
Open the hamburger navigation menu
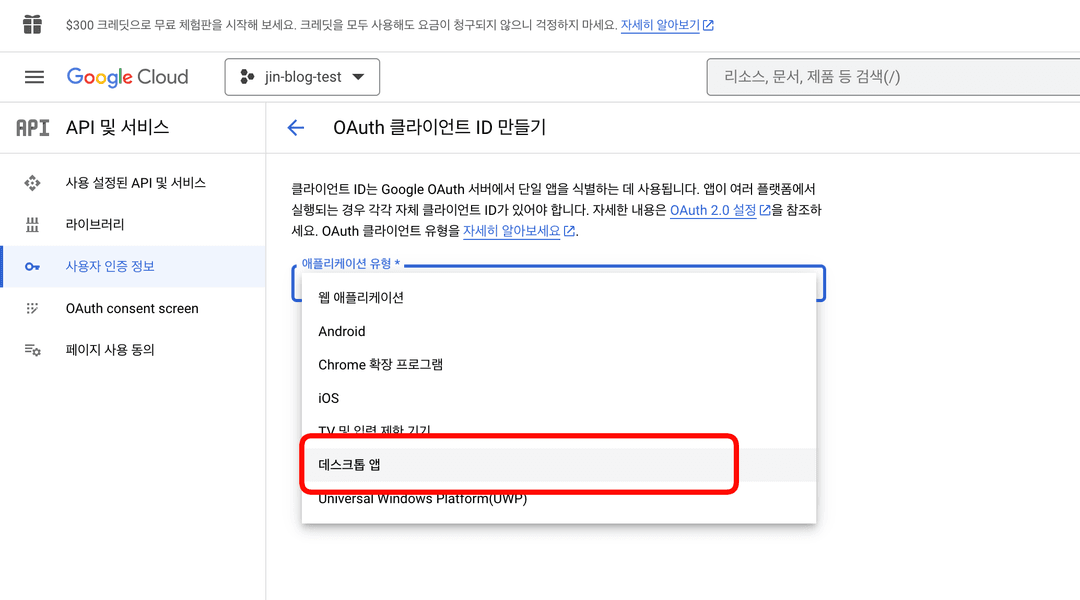pos(34,77)
